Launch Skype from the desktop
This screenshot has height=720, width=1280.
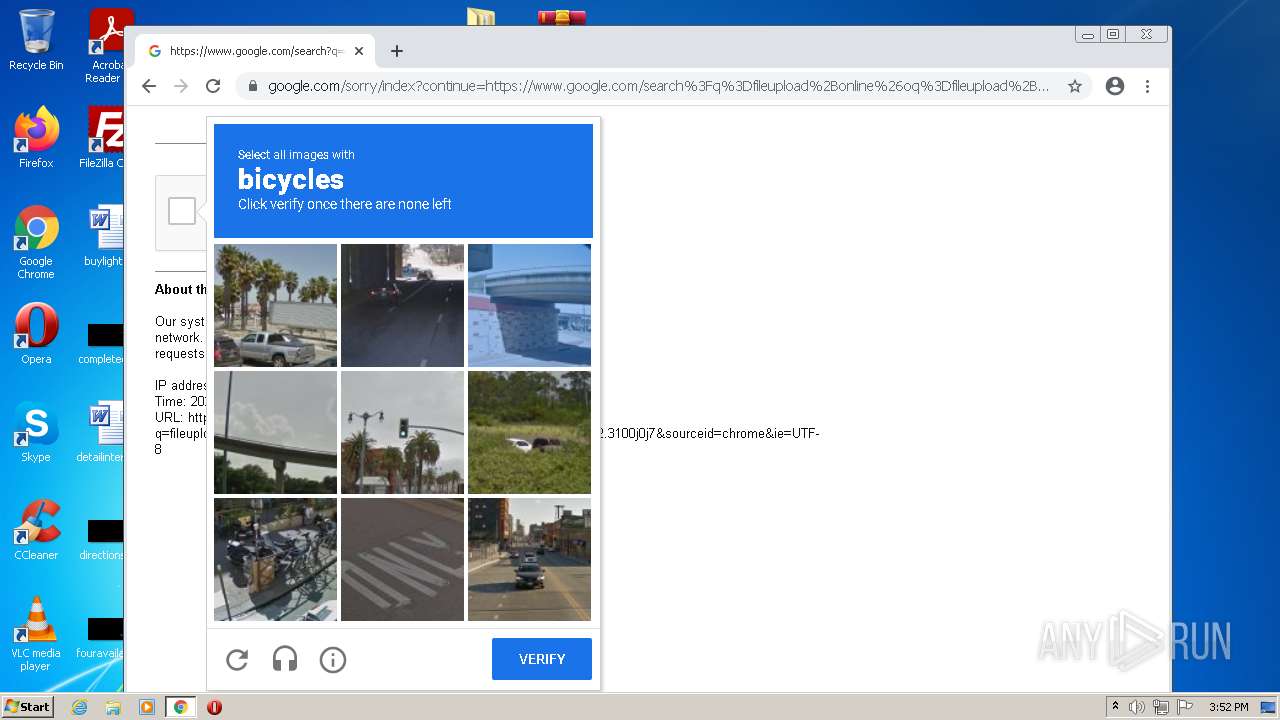[x=36, y=432]
